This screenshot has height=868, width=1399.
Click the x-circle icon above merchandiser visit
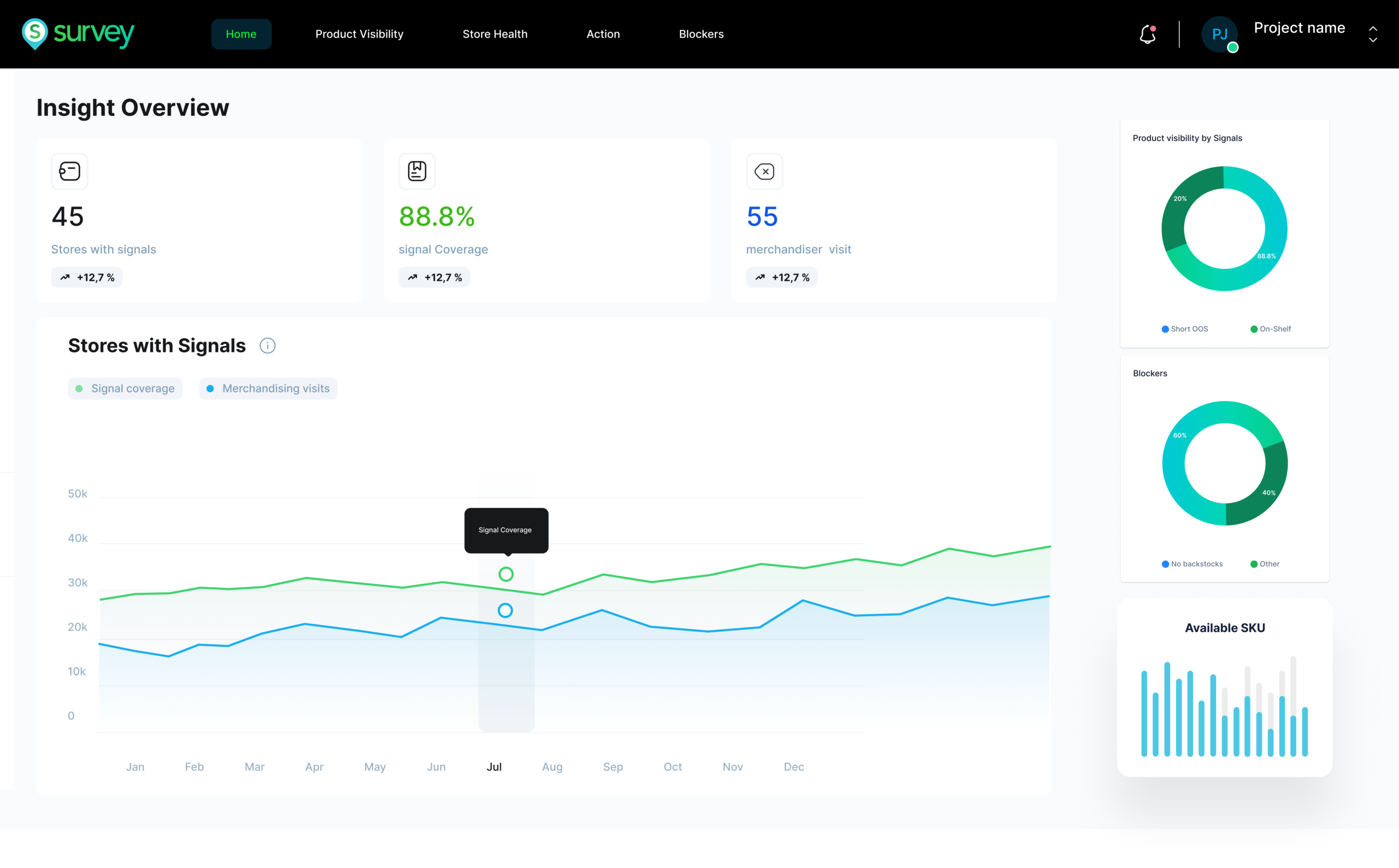(765, 171)
